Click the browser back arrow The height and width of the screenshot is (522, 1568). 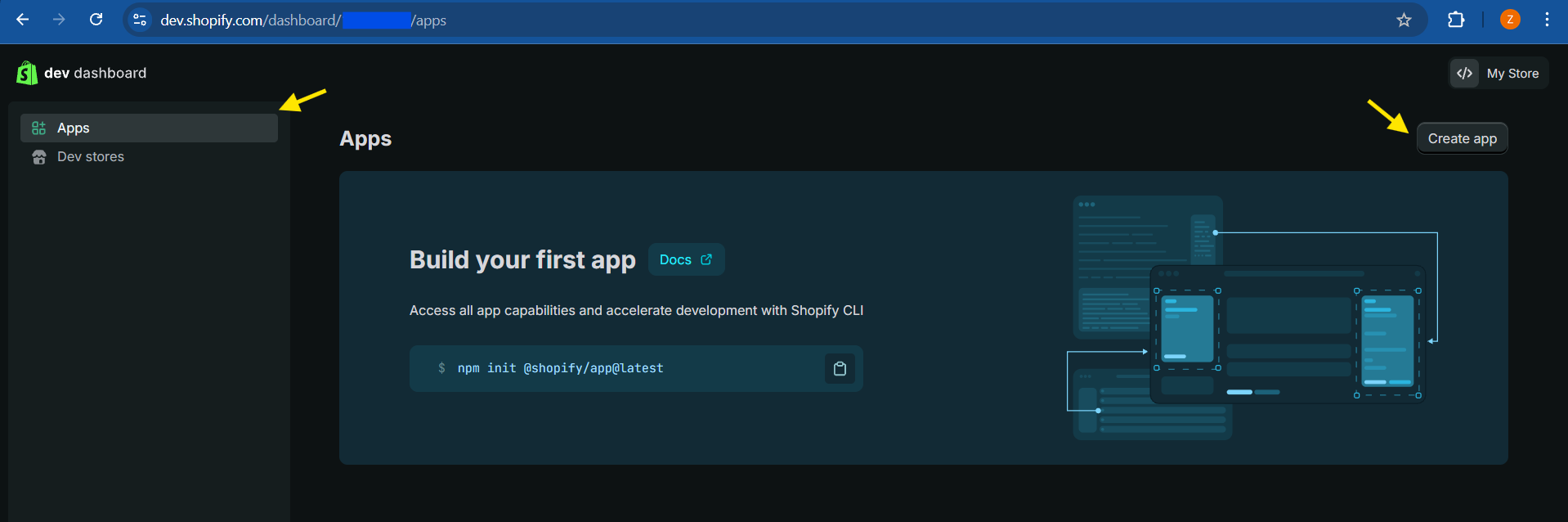click(23, 20)
